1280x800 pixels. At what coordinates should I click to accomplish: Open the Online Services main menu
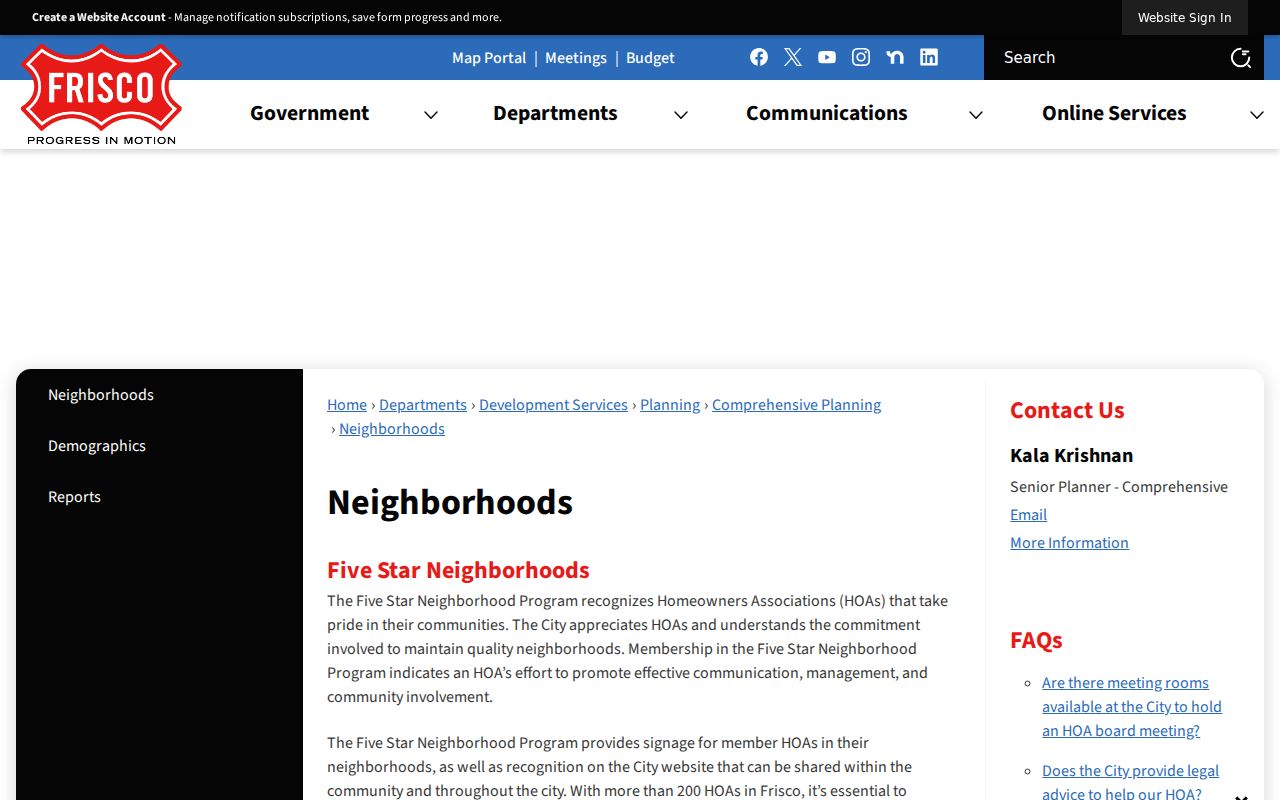tap(1114, 113)
